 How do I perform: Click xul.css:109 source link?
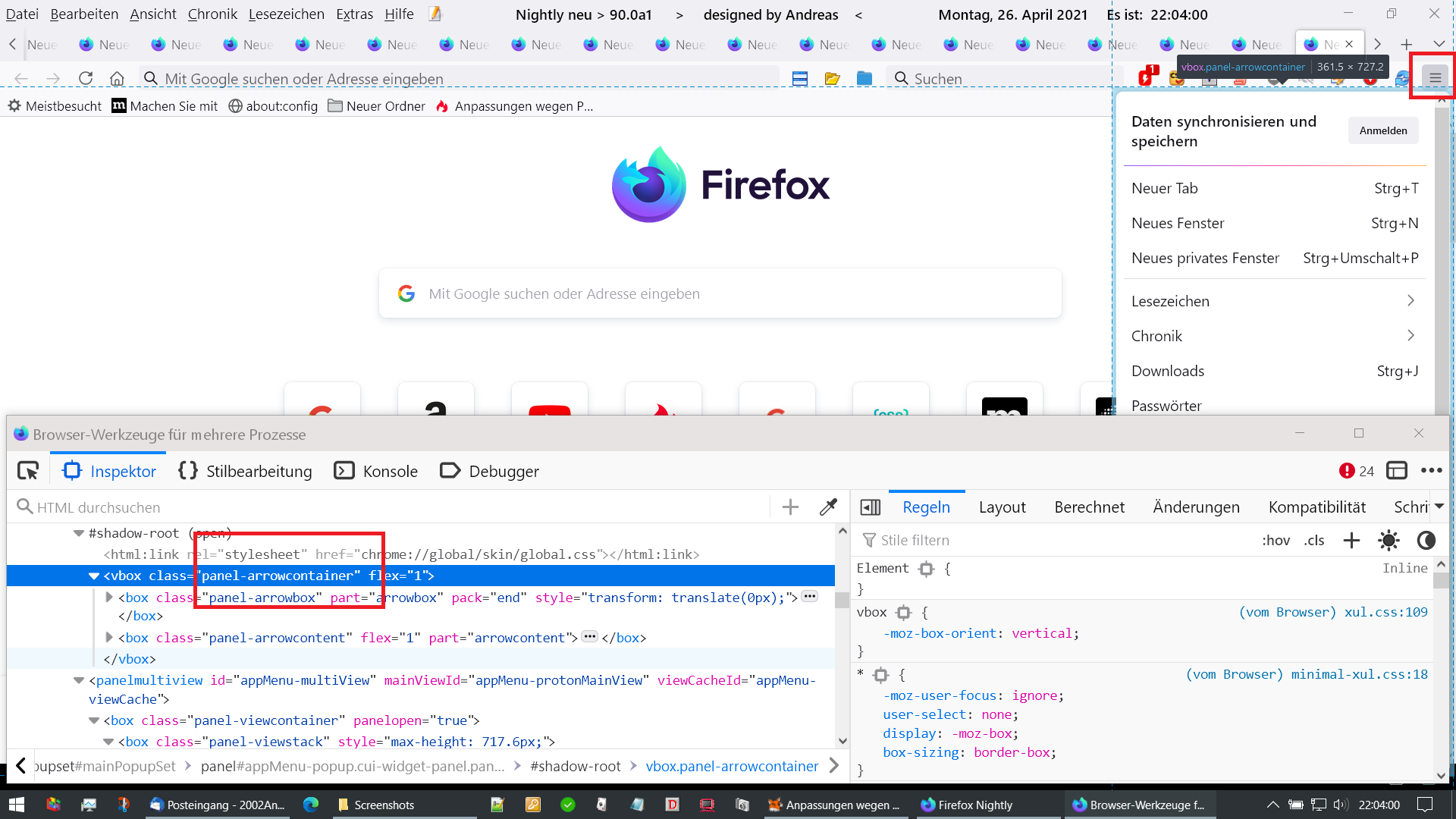coord(1385,612)
